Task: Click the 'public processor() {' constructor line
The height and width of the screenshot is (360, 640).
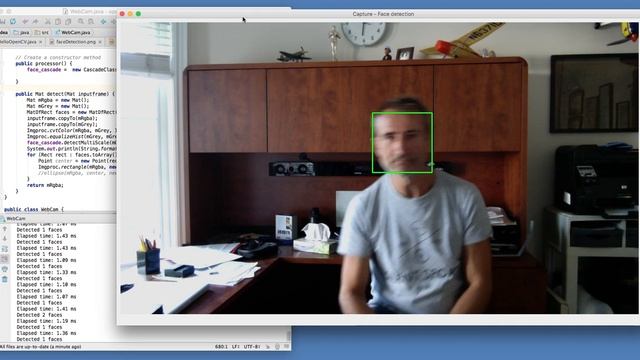Action: 44,64
